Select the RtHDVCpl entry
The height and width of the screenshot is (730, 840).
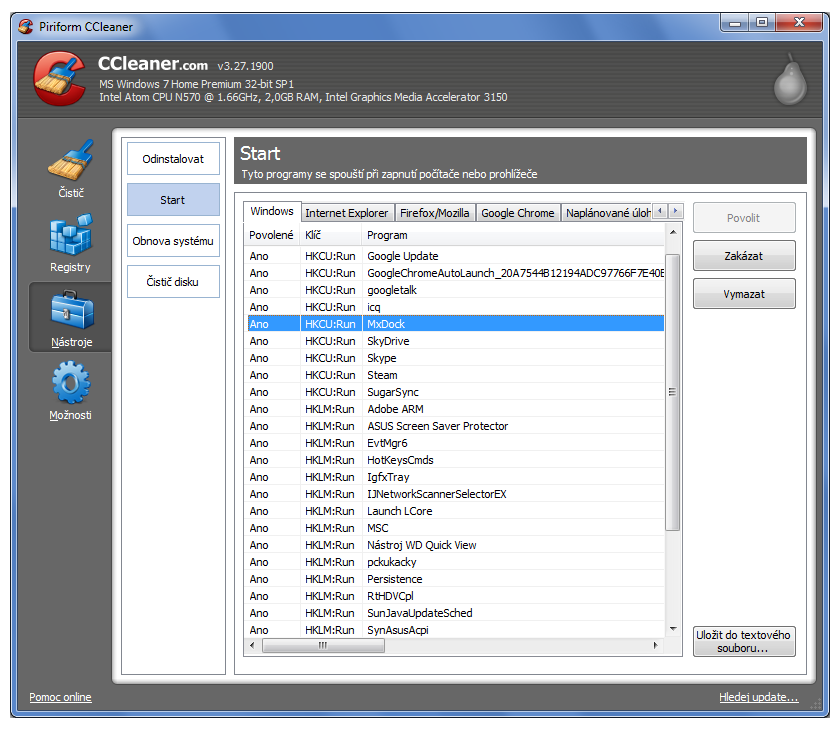(x=455, y=596)
